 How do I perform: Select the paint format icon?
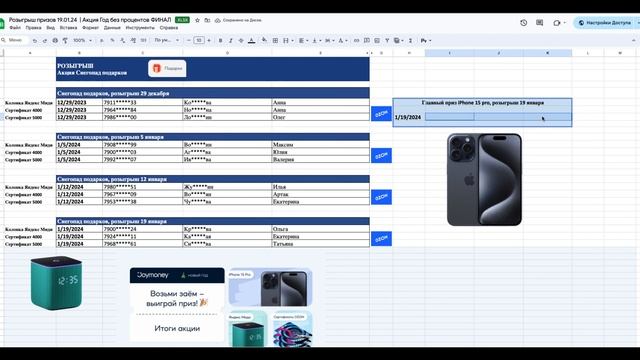point(64,40)
